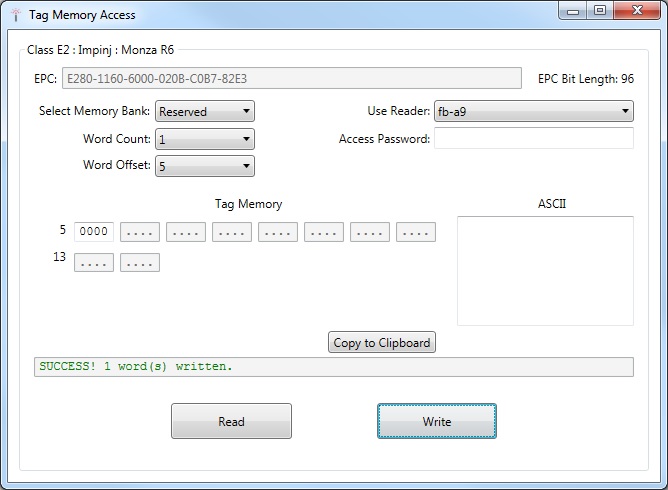This screenshot has width=668, height=490.
Task: Click the Tag Memory Access title bar icon
Action: 14,15
